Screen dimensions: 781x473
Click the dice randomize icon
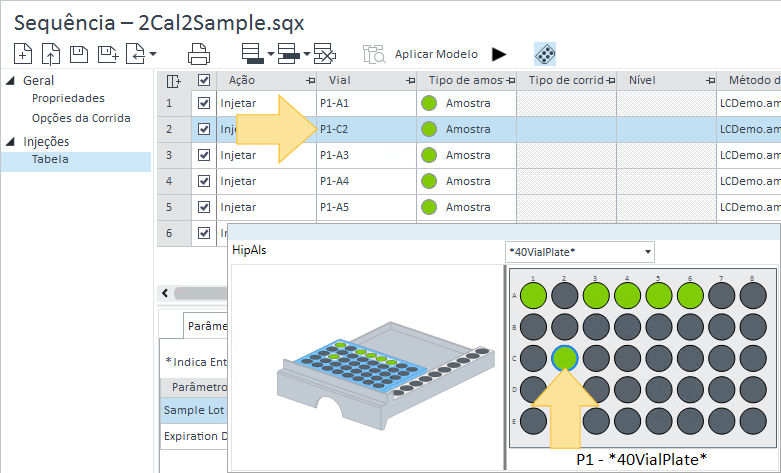(545, 54)
